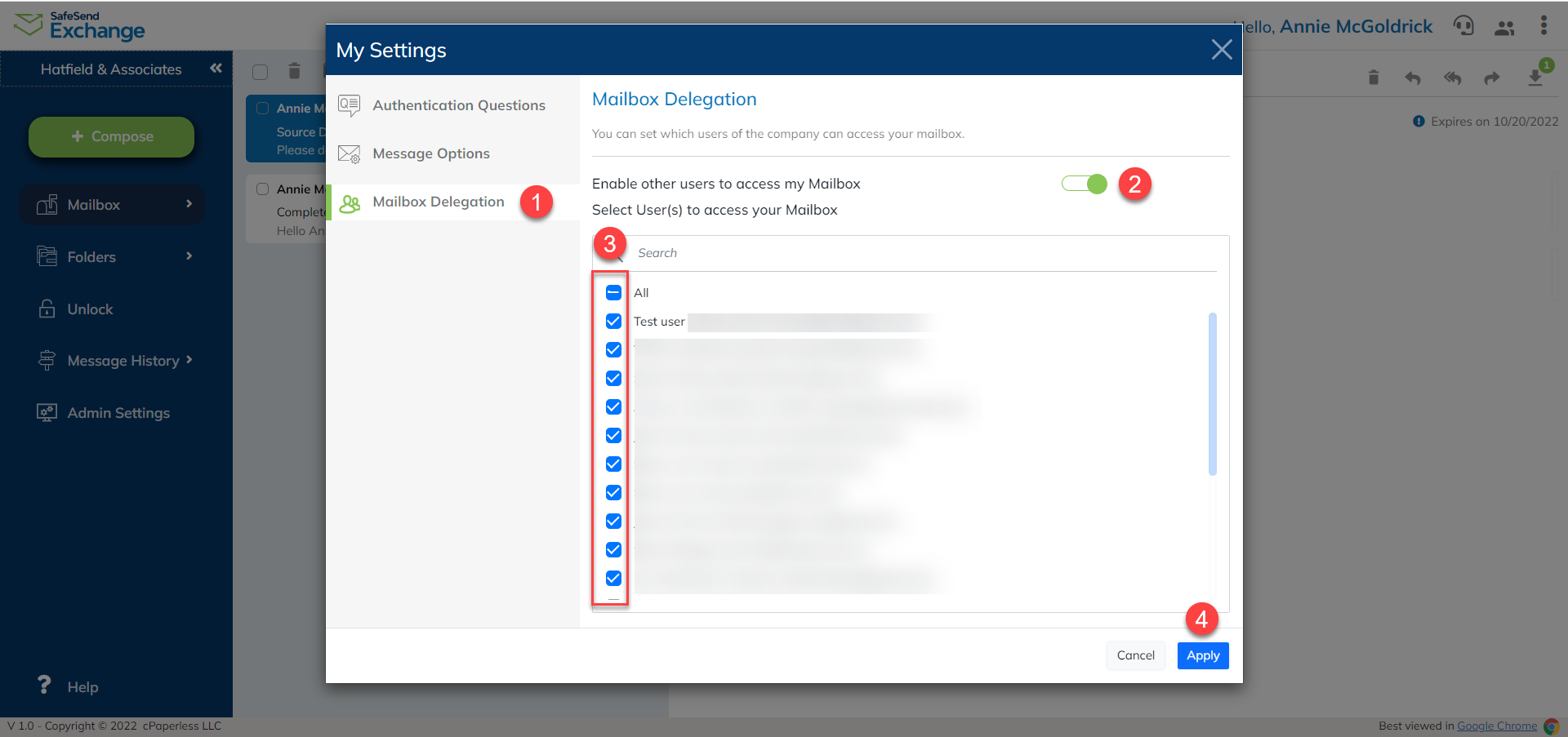Click the Apply button
The height and width of the screenshot is (737, 1568).
click(1202, 655)
